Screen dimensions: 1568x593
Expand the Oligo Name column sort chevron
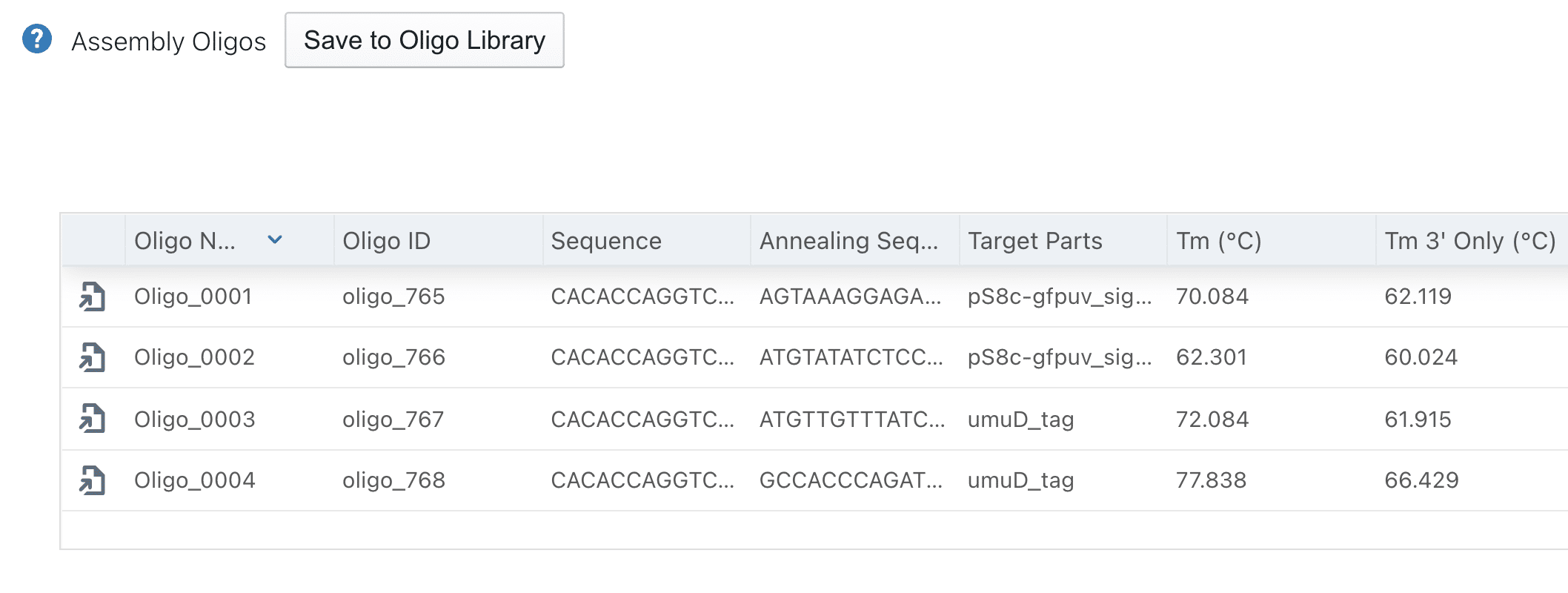click(275, 240)
